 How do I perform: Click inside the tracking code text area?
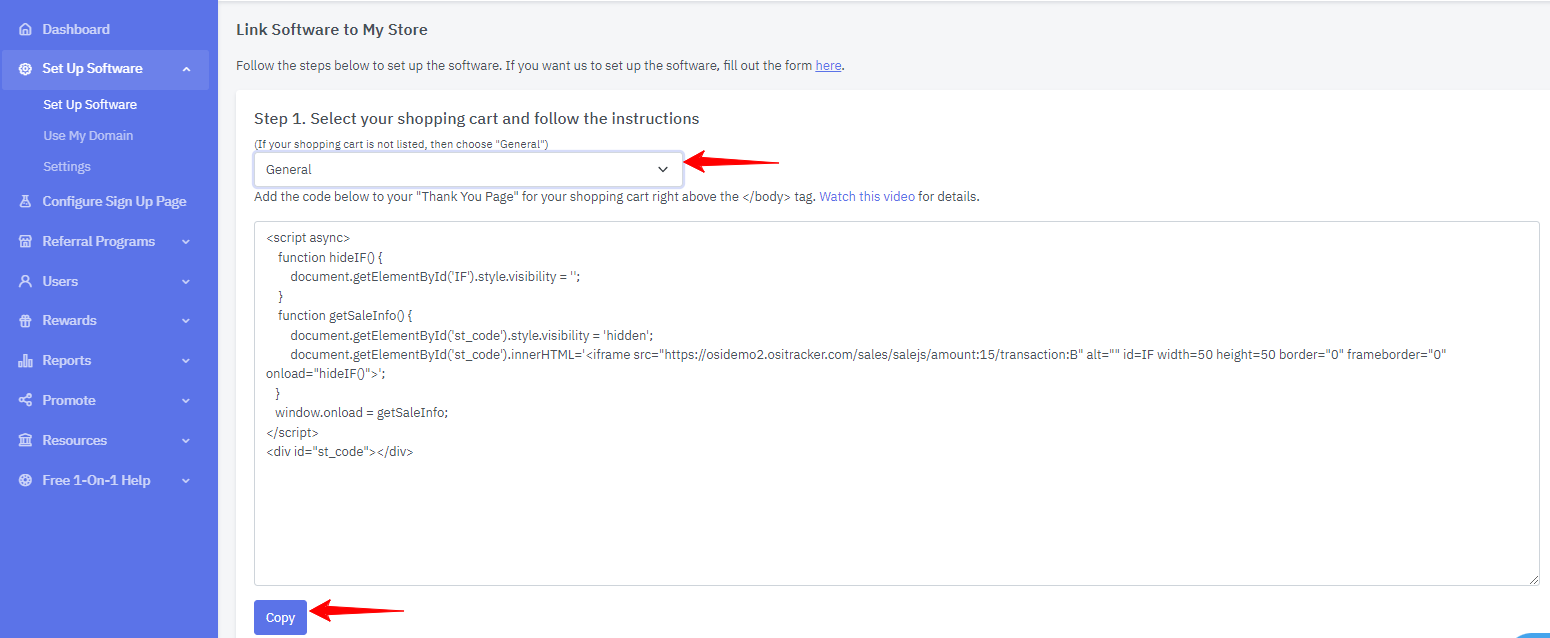[x=896, y=403]
